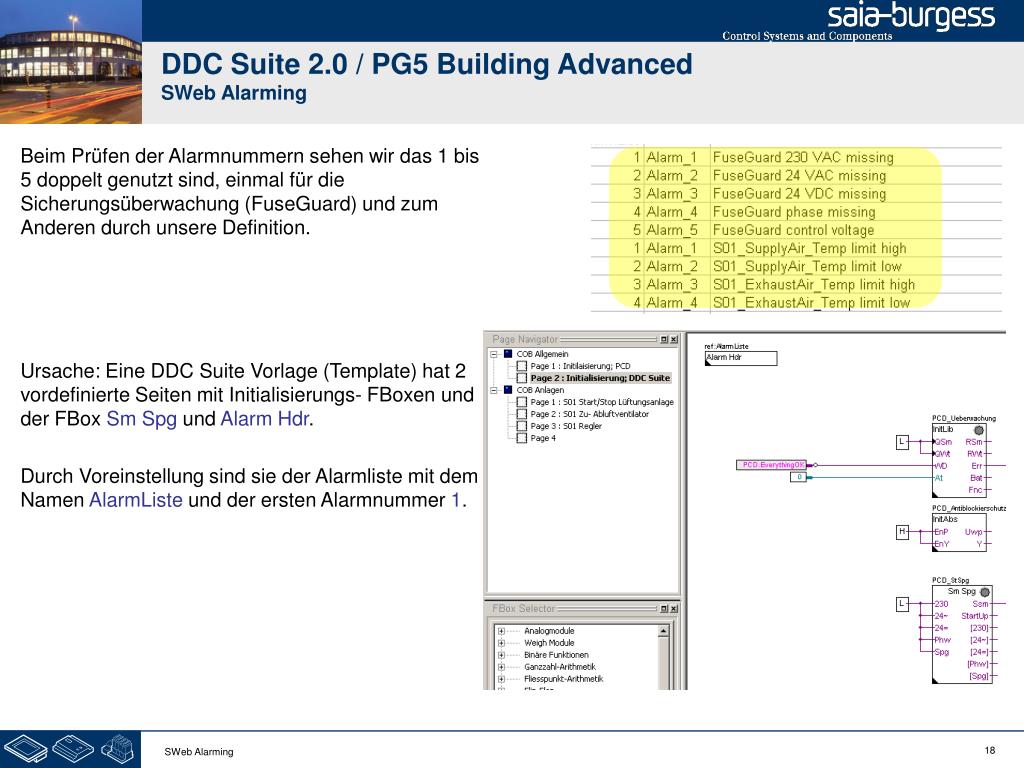Click the PCD_Ueberwachung FBox name
The image size is (1024, 768).
963,419
